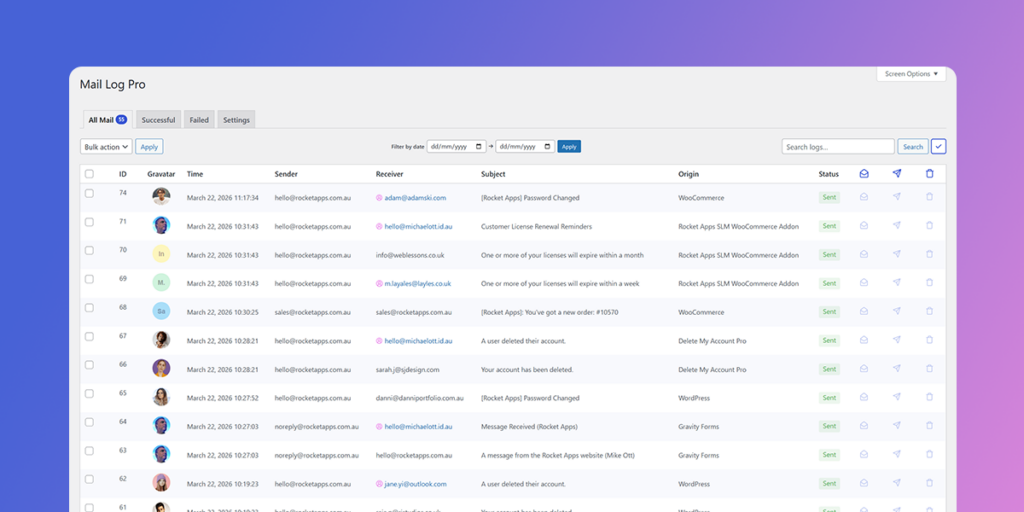Click the checkmark button beside Search

938,147
